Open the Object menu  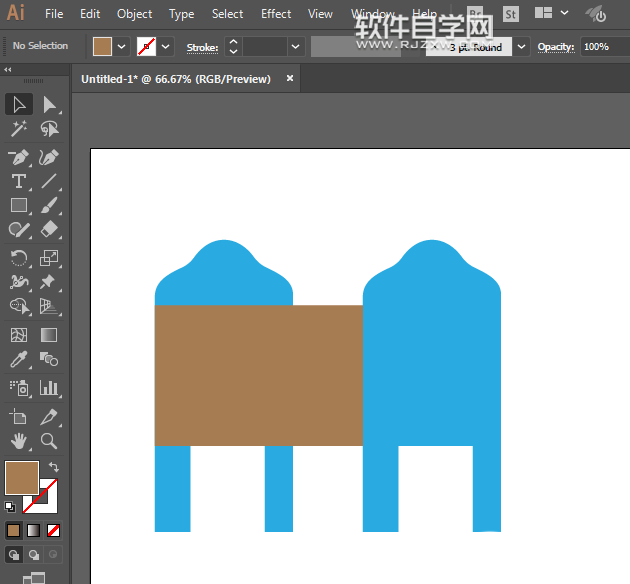[135, 14]
